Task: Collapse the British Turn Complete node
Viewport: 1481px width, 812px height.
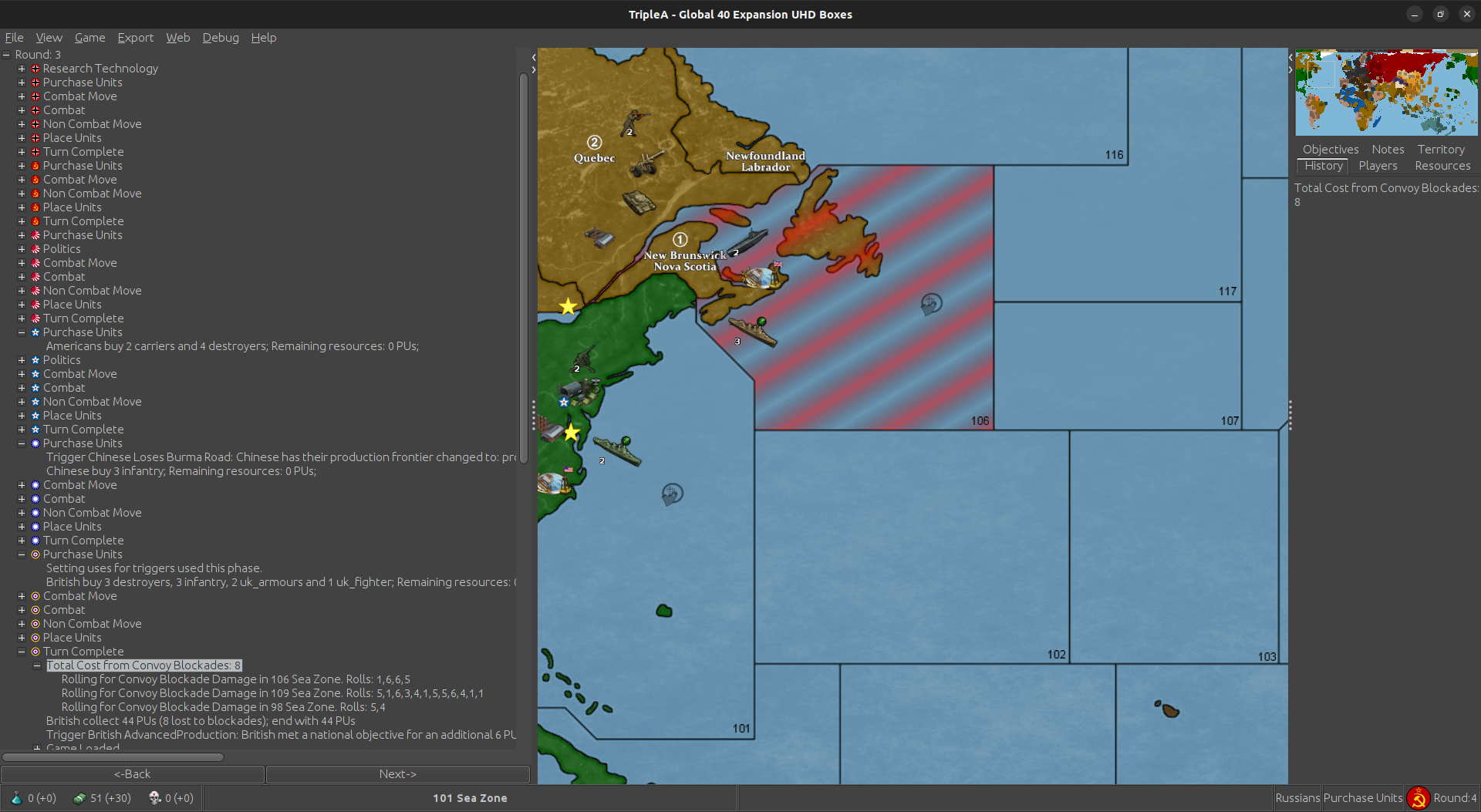Action: pos(22,652)
